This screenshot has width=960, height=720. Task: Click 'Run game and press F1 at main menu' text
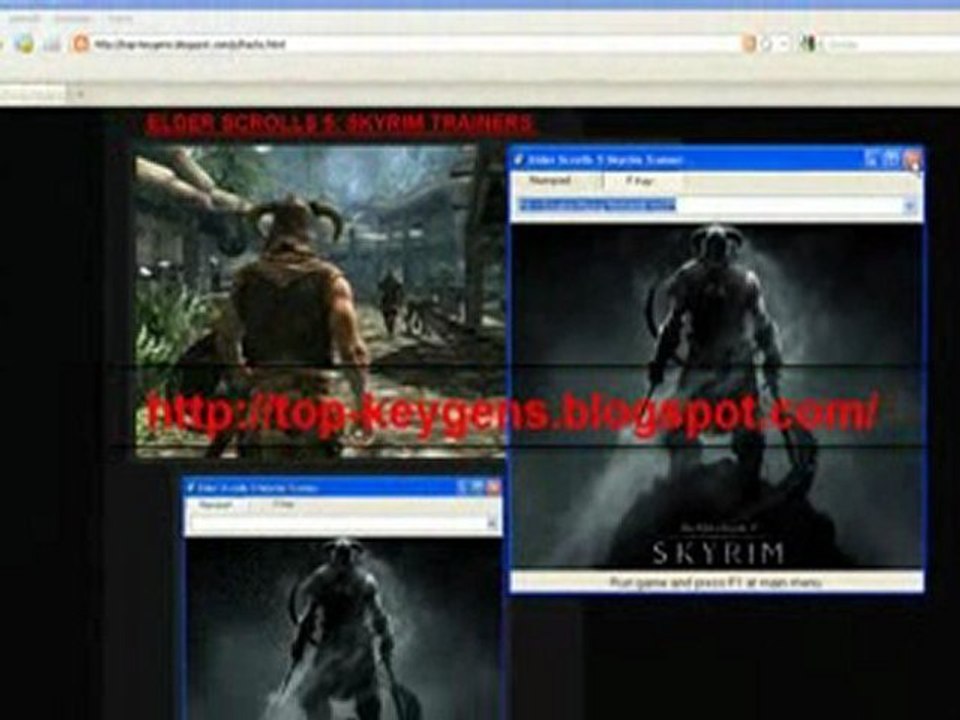[715, 582]
